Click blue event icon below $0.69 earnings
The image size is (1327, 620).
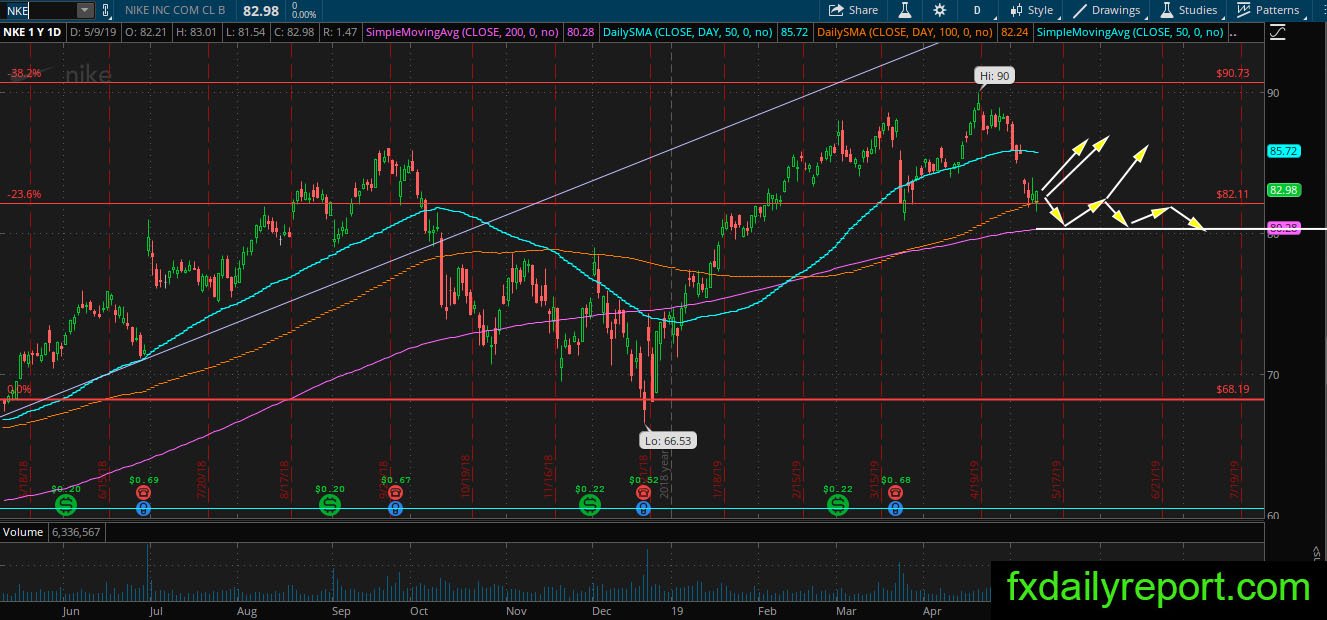tap(144, 508)
